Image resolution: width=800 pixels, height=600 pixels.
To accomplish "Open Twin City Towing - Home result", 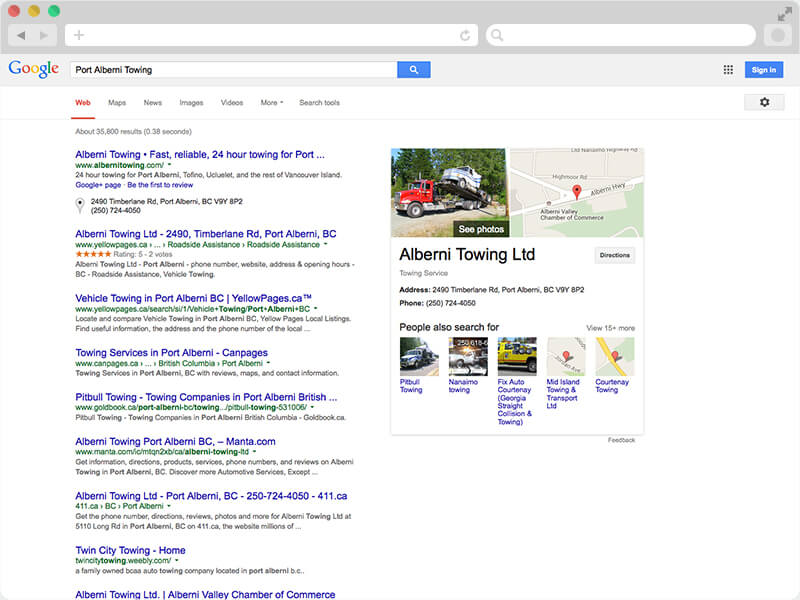I will [x=130, y=550].
